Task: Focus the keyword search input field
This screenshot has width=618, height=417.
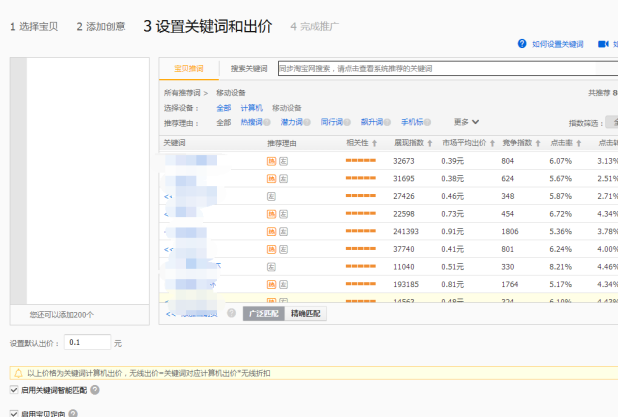Action: click(x=448, y=68)
